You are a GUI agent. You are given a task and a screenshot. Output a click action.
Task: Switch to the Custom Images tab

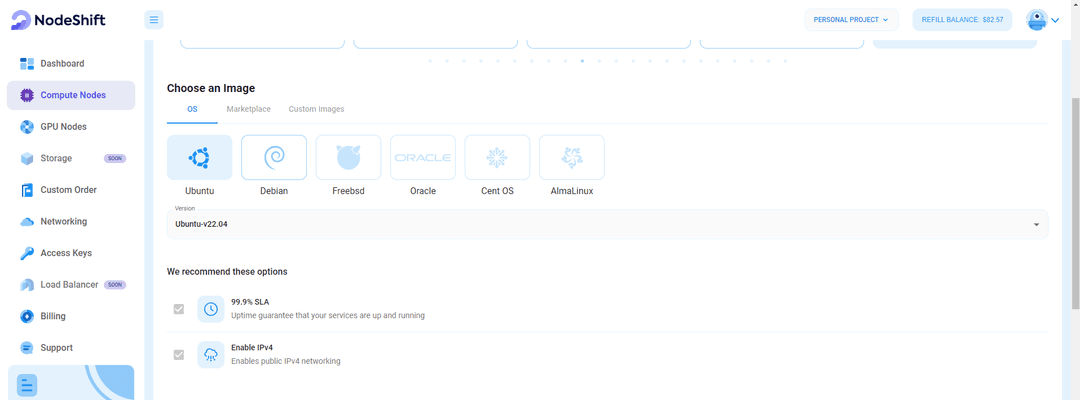coord(316,108)
